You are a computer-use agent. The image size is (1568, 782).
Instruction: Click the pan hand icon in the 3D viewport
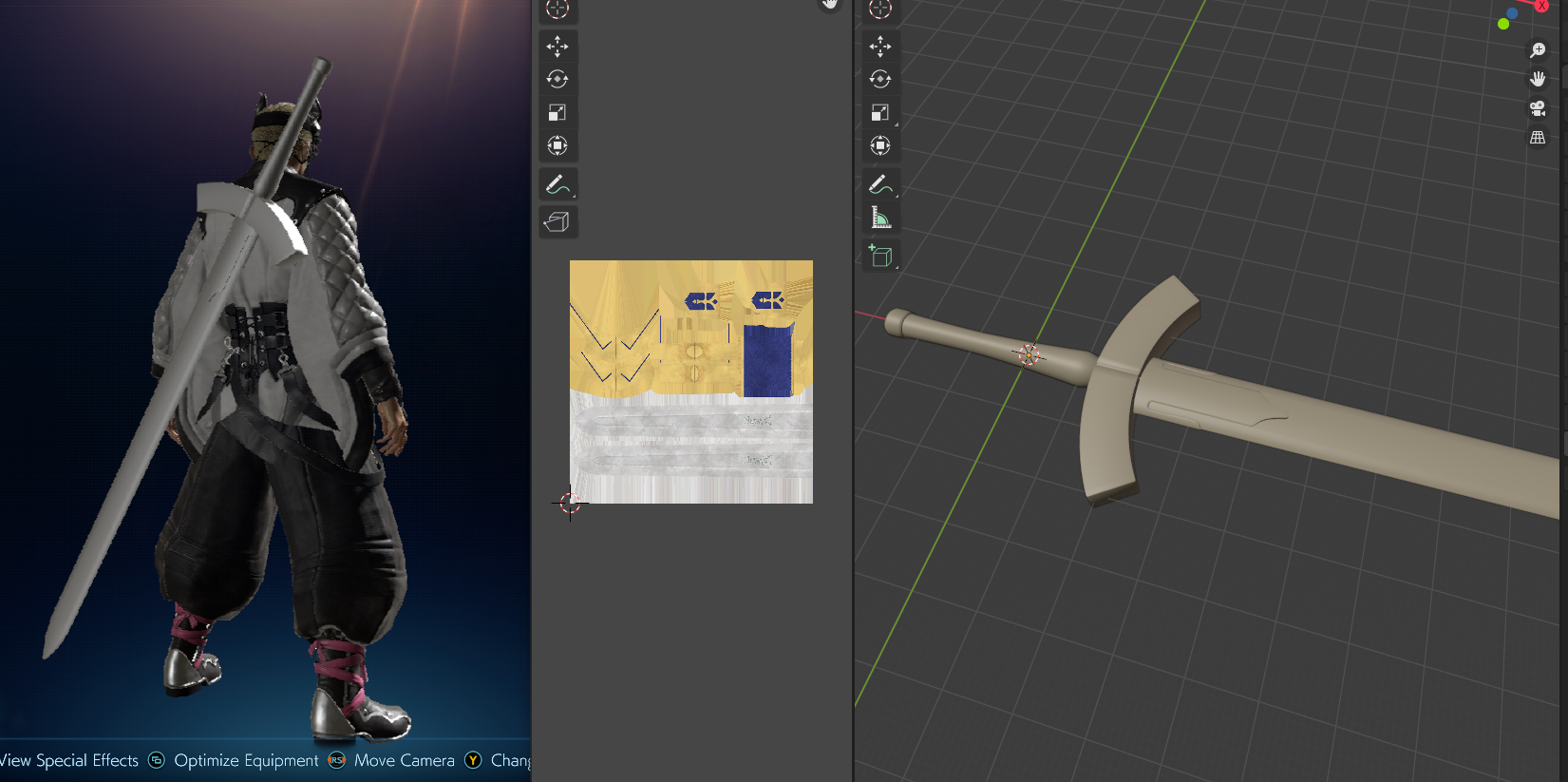[1538, 79]
